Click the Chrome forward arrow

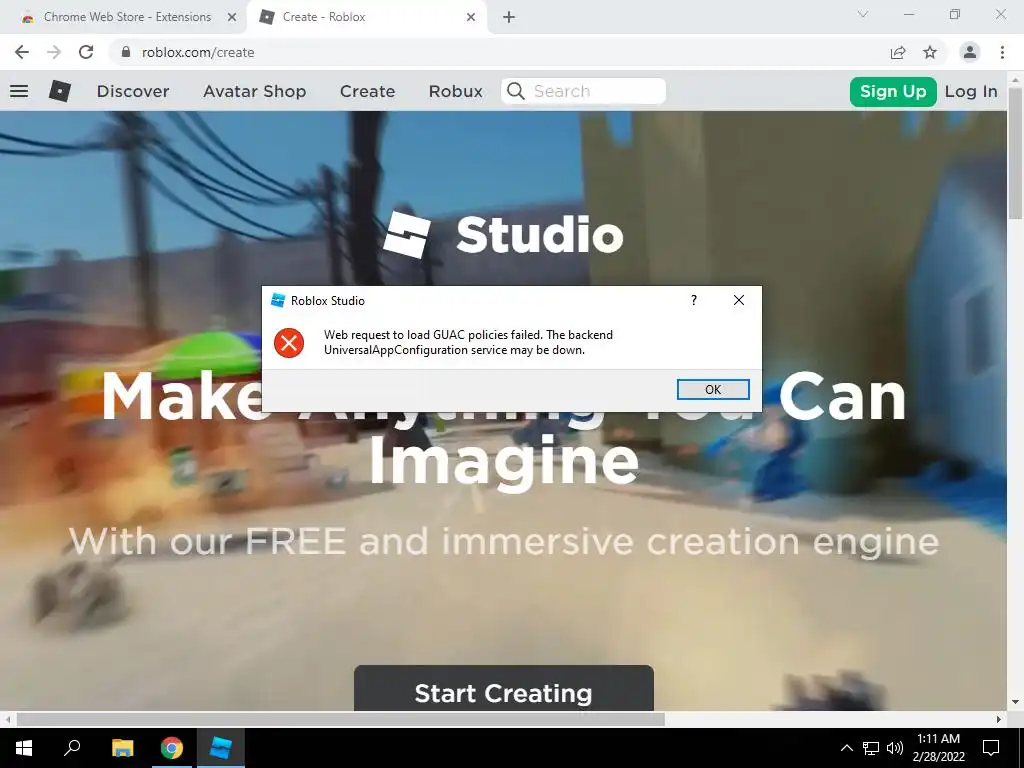click(x=54, y=52)
